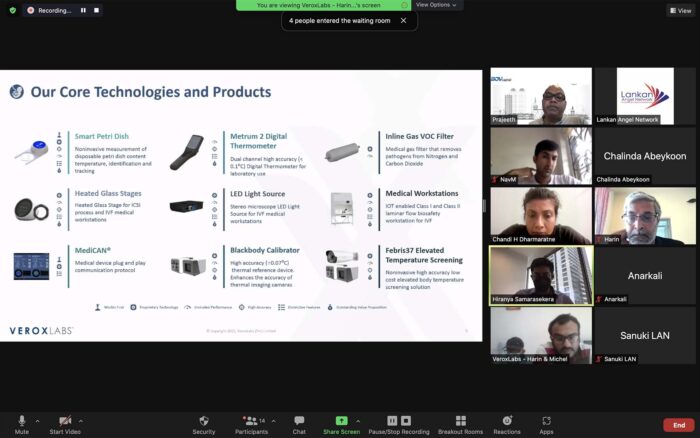
Task: Expand video options arrow beside Start Video
Action: [81, 420]
